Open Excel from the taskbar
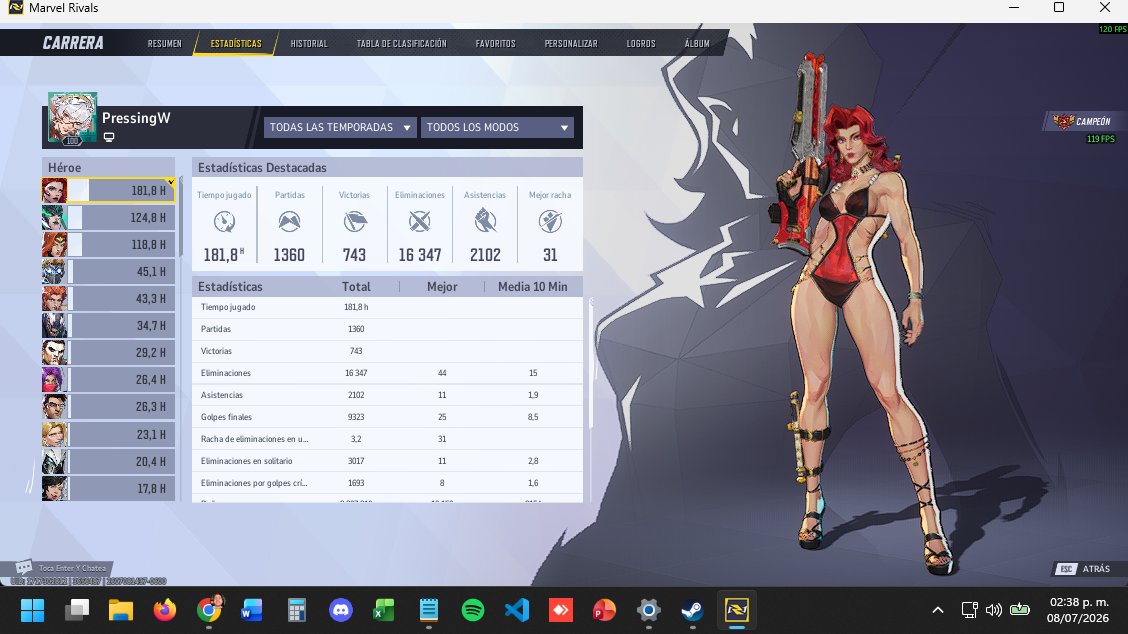The image size is (1128, 634). coord(384,610)
